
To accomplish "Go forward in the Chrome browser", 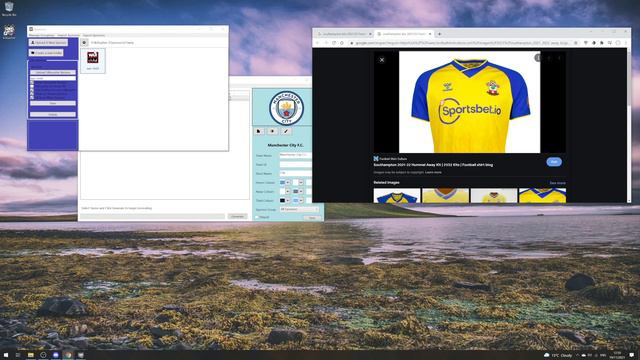I will click(326, 43).
